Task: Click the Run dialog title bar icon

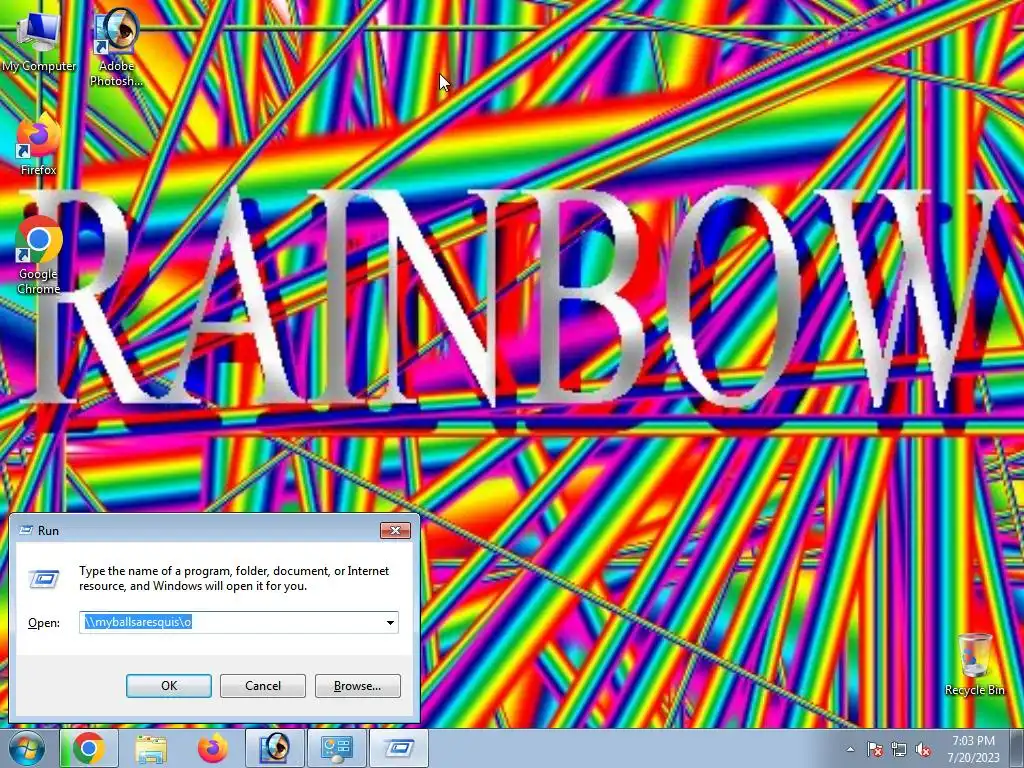Action: point(25,530)
